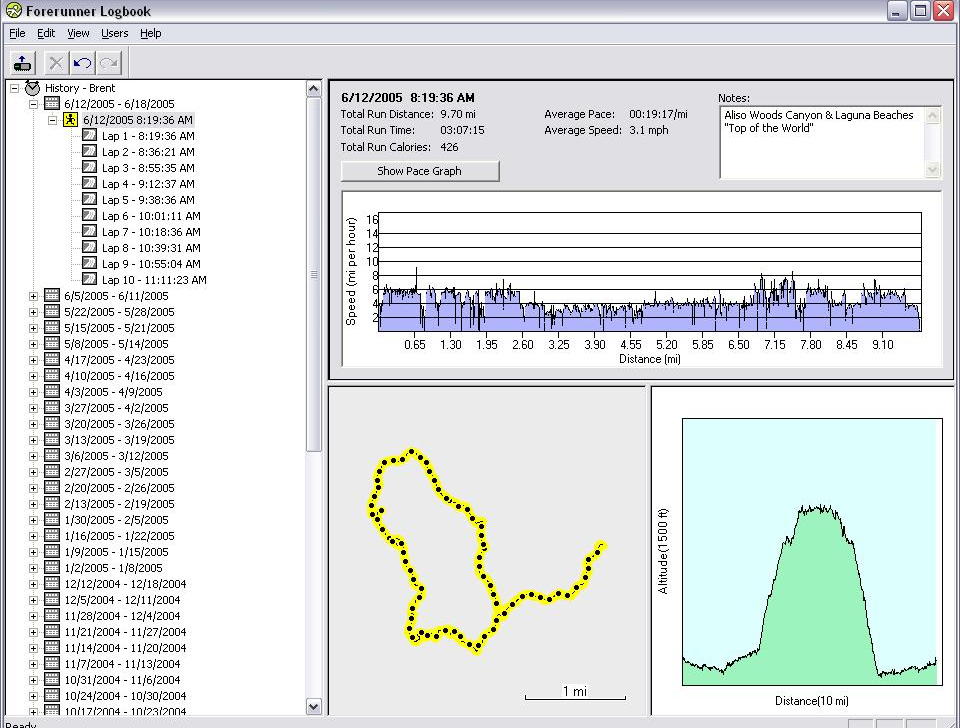Viewport: 960px width, 728px height.
Task: Select the 2/13/2005 - 2/19/2005 week row
Action: (119, 504)
